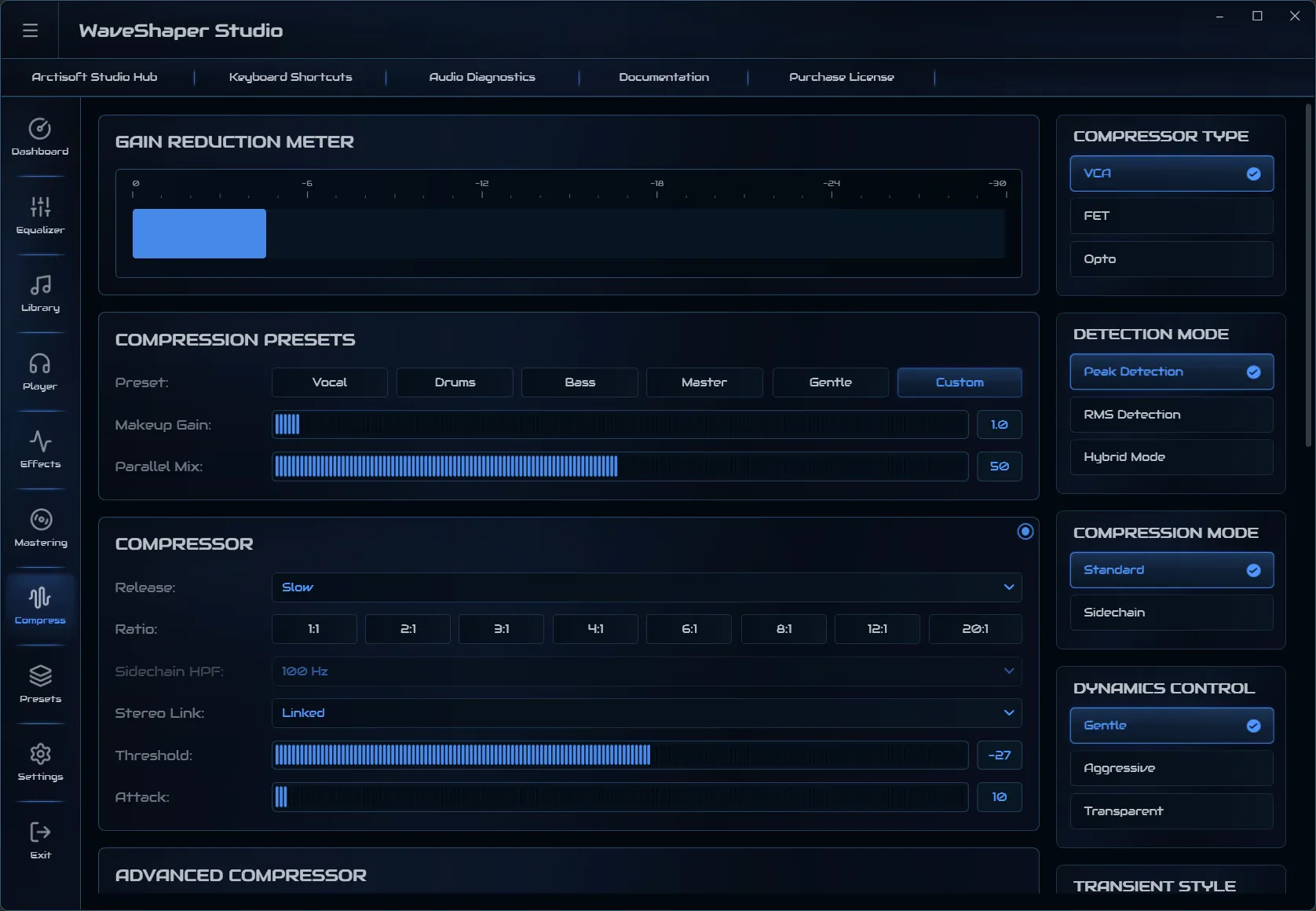The height and width of the screenshot is (911, 1316).
Task: Click the Attack value field showing 10
Action: click(999, 797)
